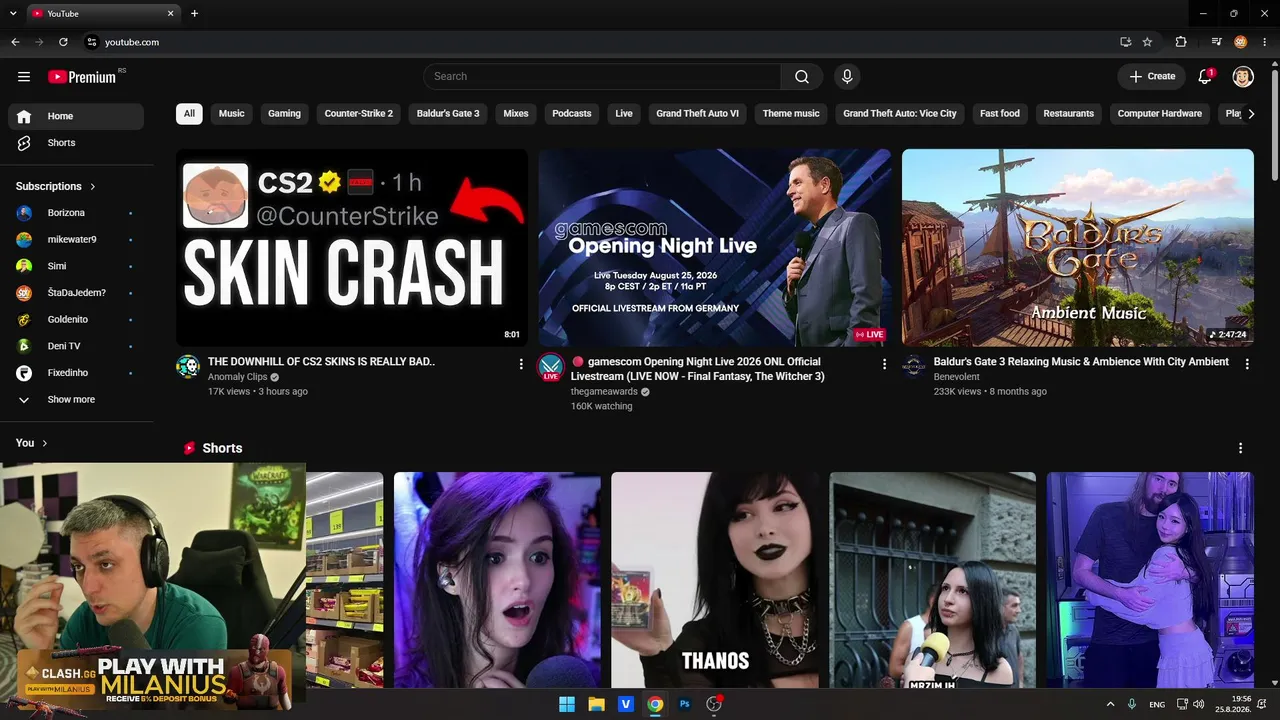The image size is (1280, 720).
Task: Open the Anomaly Clips channel avatar
Action: (188, 366)
